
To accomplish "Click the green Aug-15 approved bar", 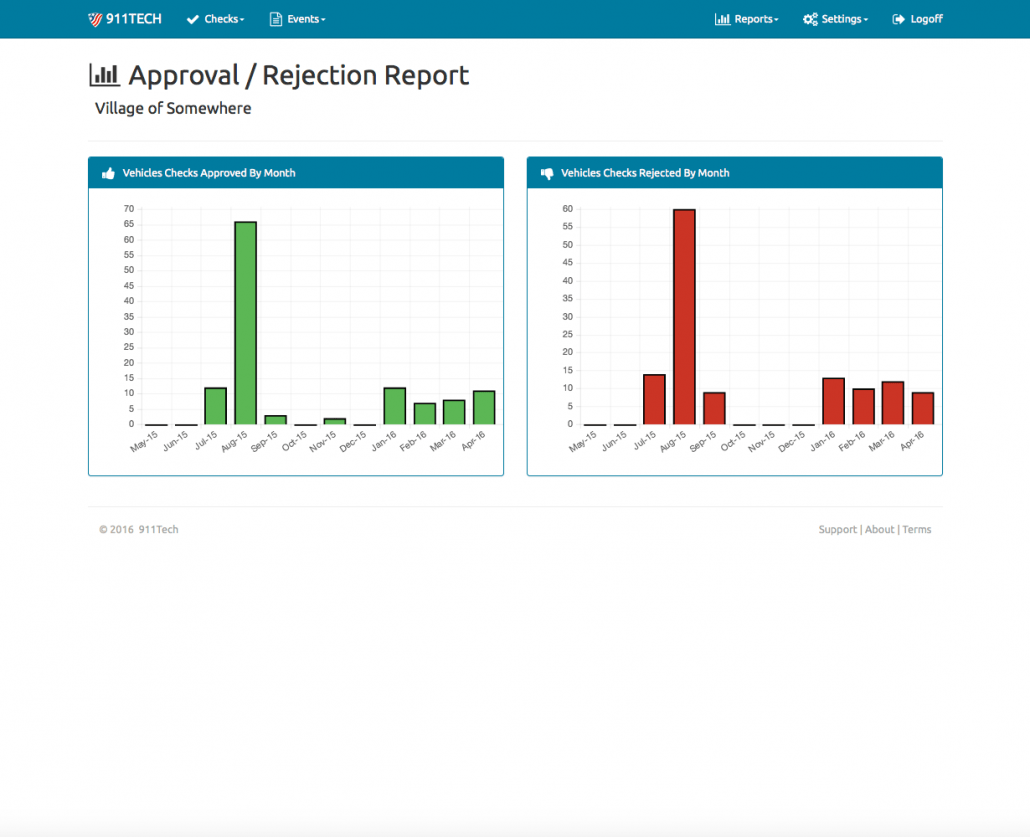I will coord(245,323).
